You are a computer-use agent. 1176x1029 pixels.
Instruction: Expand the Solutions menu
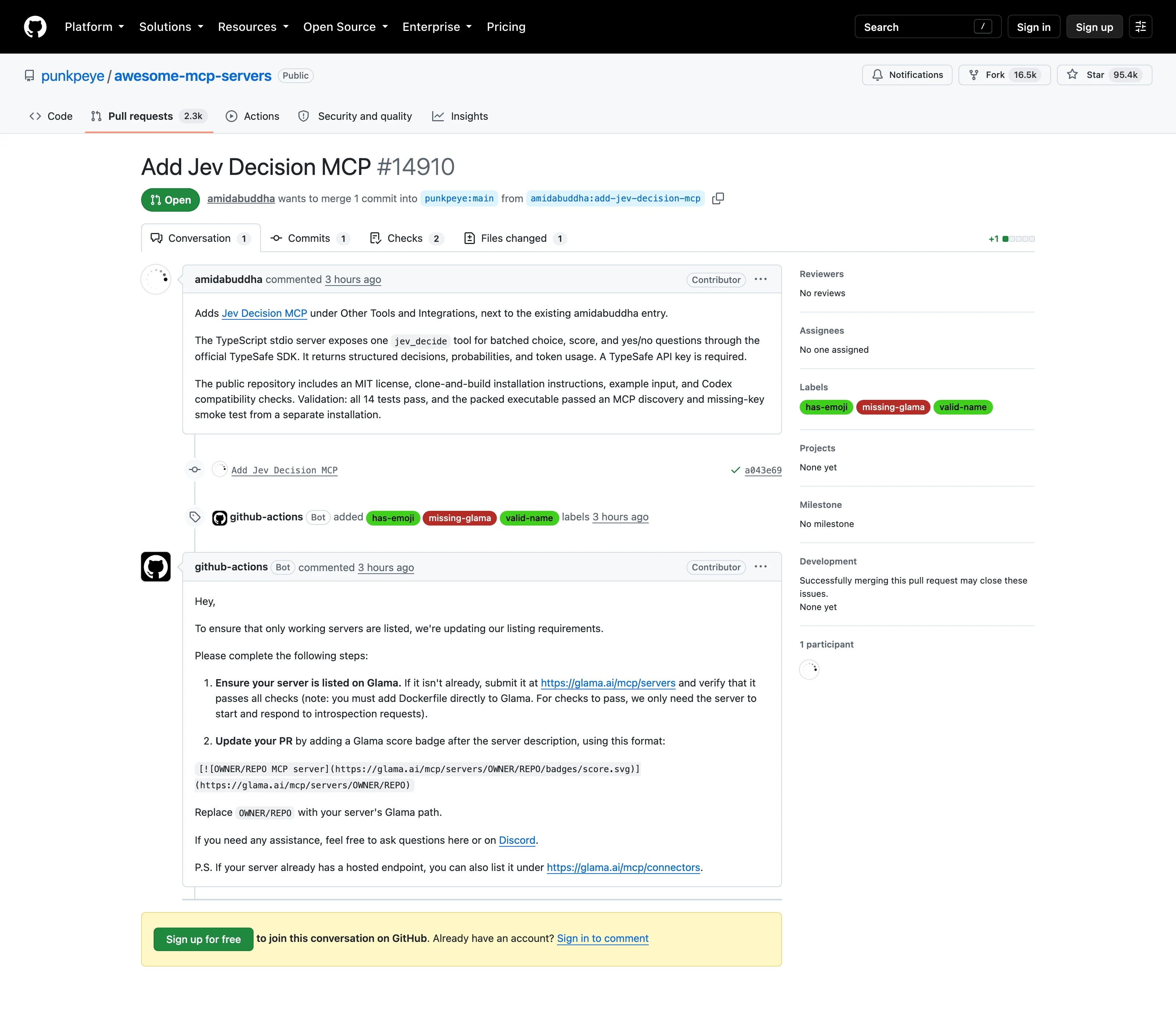[171, 27]
